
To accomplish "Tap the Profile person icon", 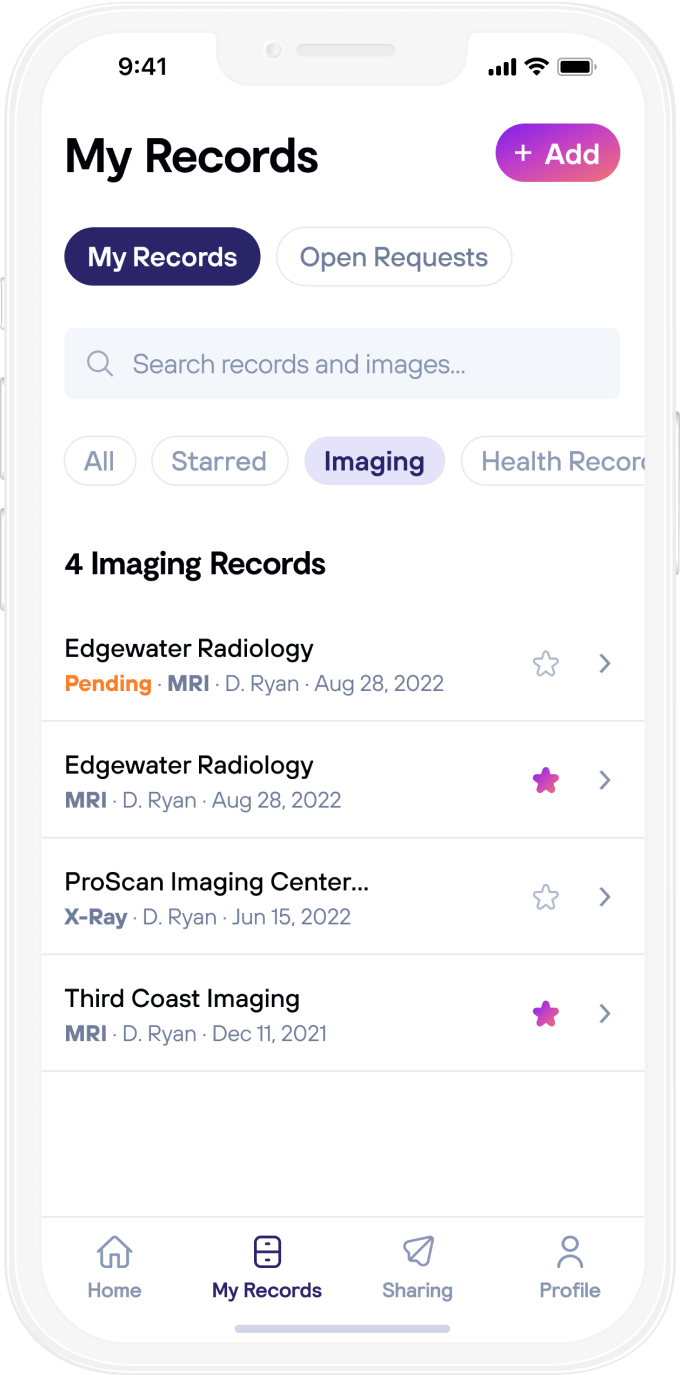I will point(569,1250).
